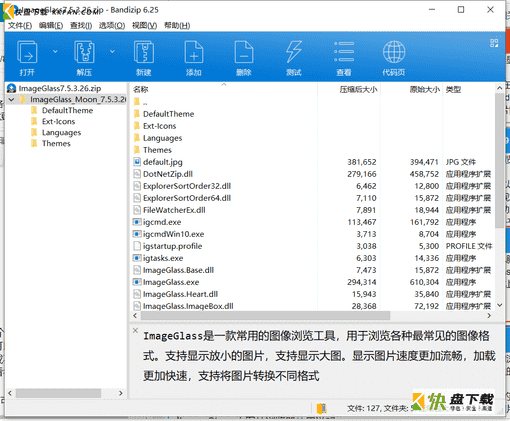
Task: Click the Extract toolbar icon
Action: coord(84,52)
